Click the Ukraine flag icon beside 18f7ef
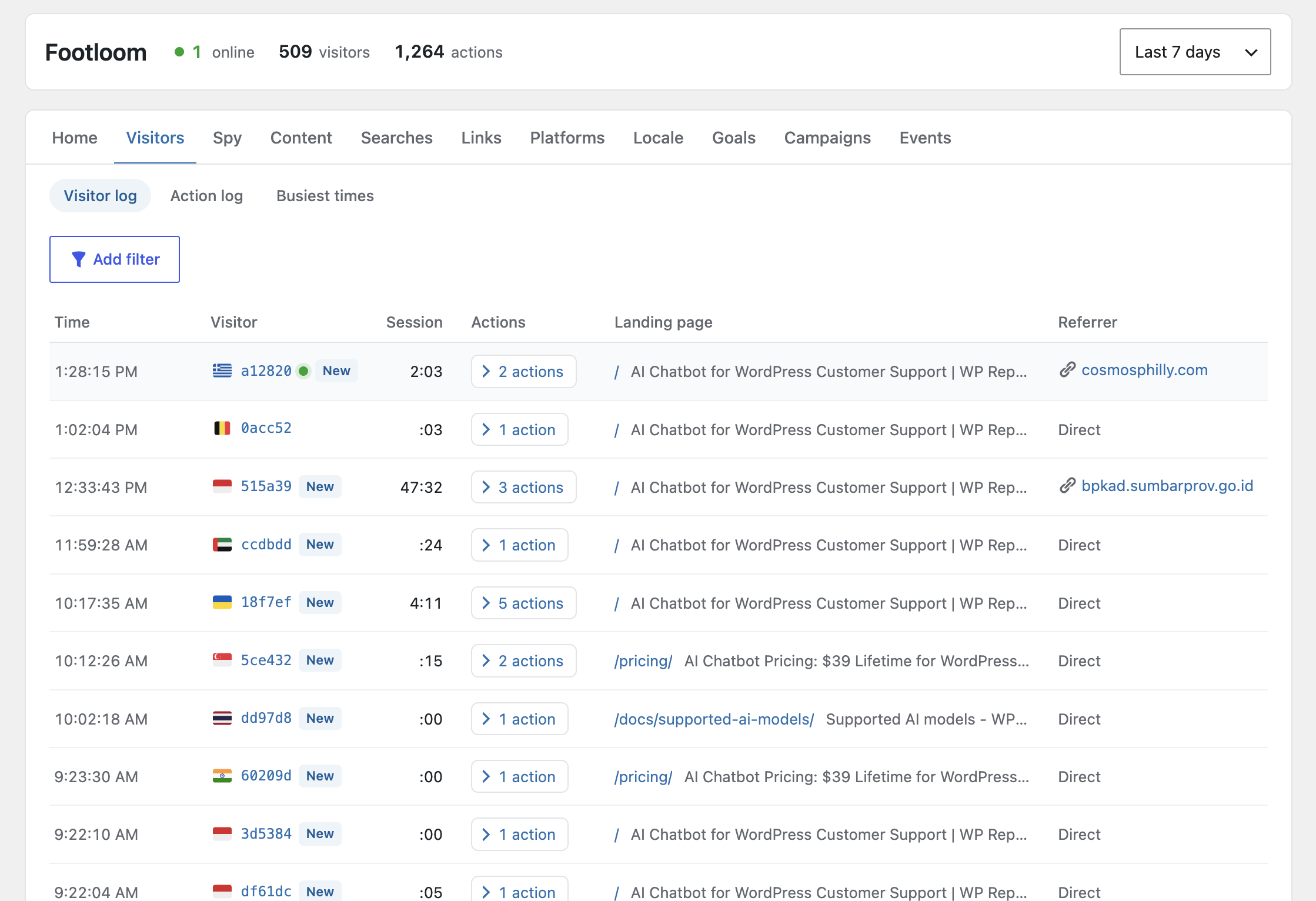The width and height of the screenshot is (1316, 901). tap(222, 602)
